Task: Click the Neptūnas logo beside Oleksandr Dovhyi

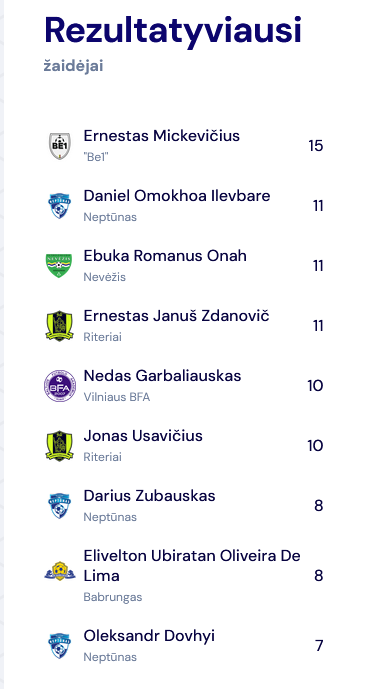Action: click(x=60, y=645)
